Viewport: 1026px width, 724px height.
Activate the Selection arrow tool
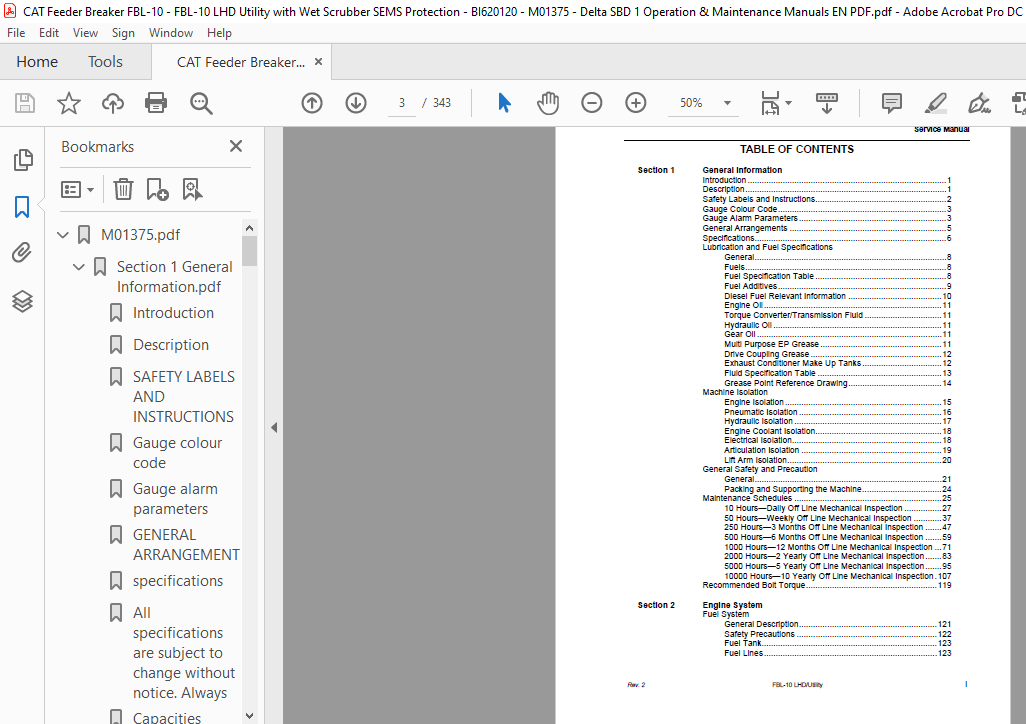(x=504, y=103)
